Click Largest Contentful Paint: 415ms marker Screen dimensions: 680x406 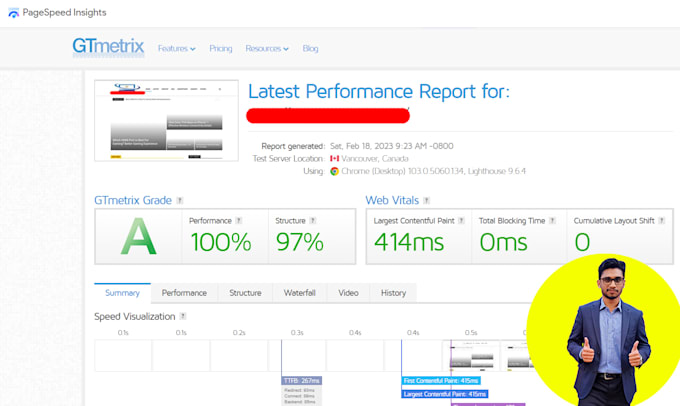pyautogui.click(x=445, y=394)
